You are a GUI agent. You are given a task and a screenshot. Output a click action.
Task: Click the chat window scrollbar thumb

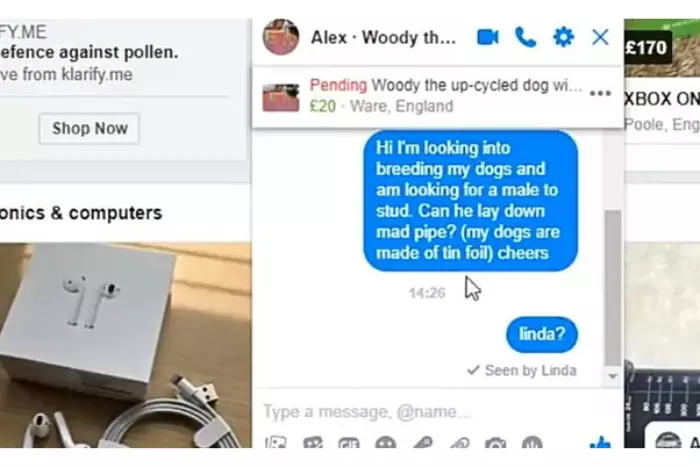613,288
